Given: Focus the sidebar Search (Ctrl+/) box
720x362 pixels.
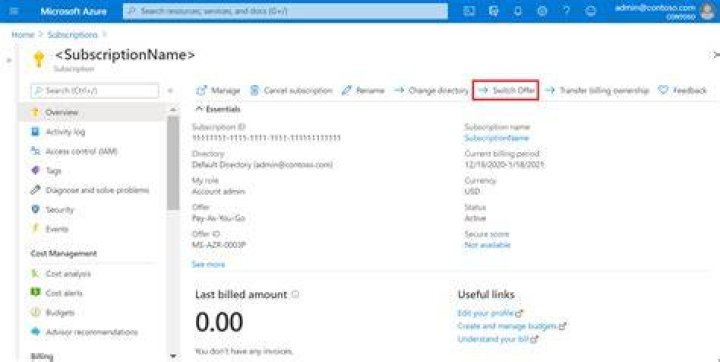Looking at the screenshot, I should (95, 90).
